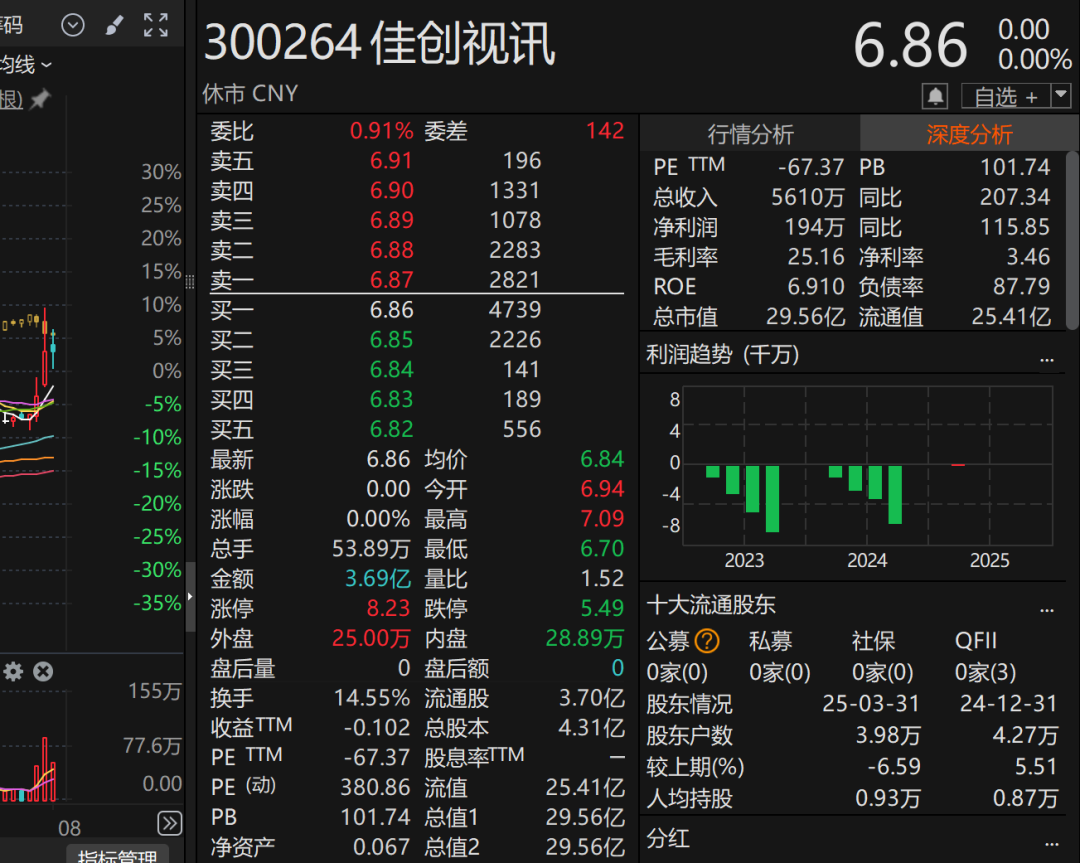Click the paintbrush drawing tool icon
This screenshot has width=1080, height=863.
[x=115, y=25]
